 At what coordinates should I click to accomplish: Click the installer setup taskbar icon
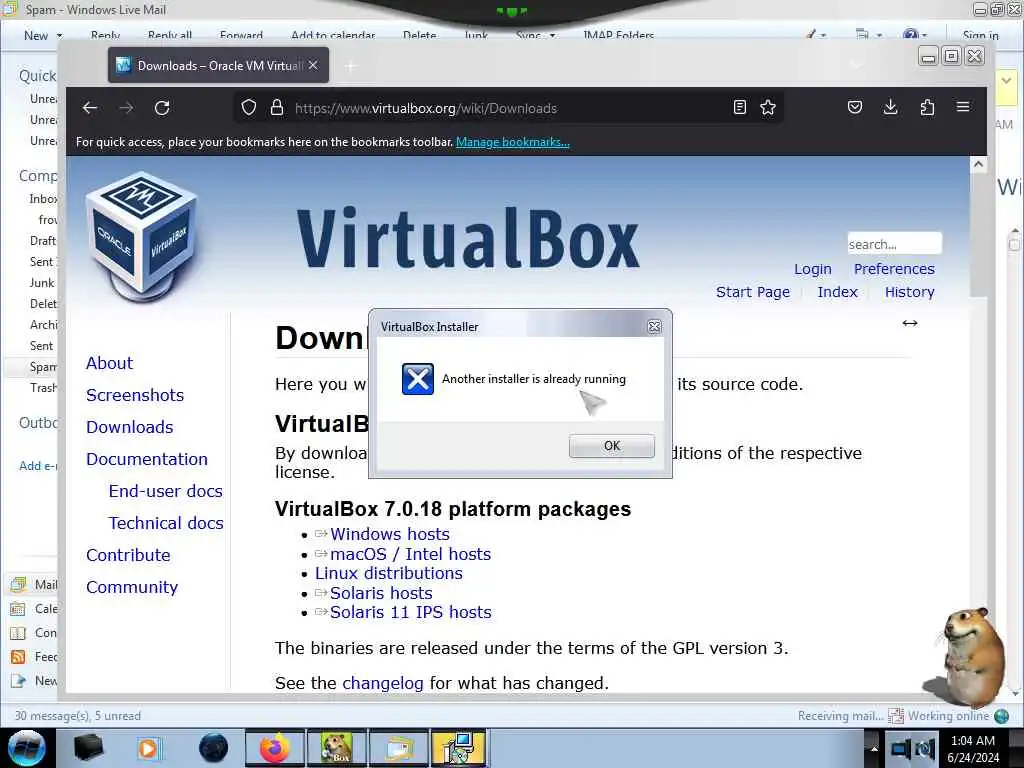coord(459,748)
